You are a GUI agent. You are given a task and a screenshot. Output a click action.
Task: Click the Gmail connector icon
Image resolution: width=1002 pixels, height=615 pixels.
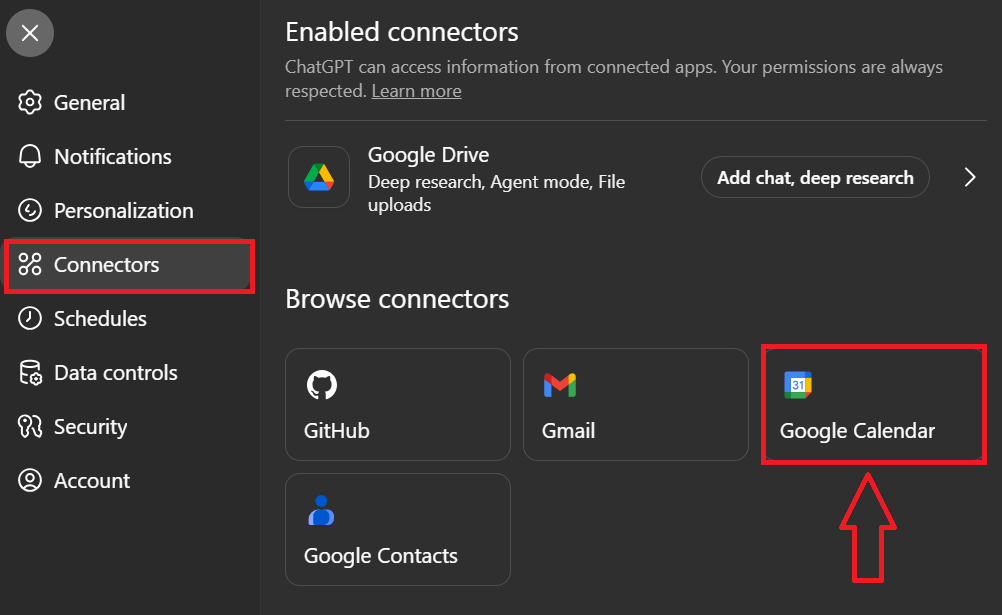click(558, 385)
